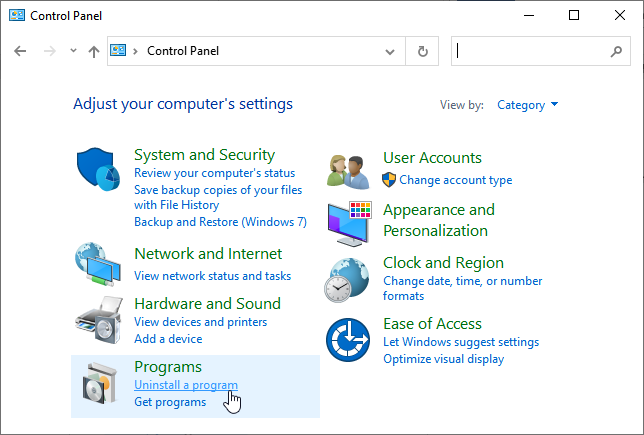Open Appearance and Personalization category

[x=439, y=220]
